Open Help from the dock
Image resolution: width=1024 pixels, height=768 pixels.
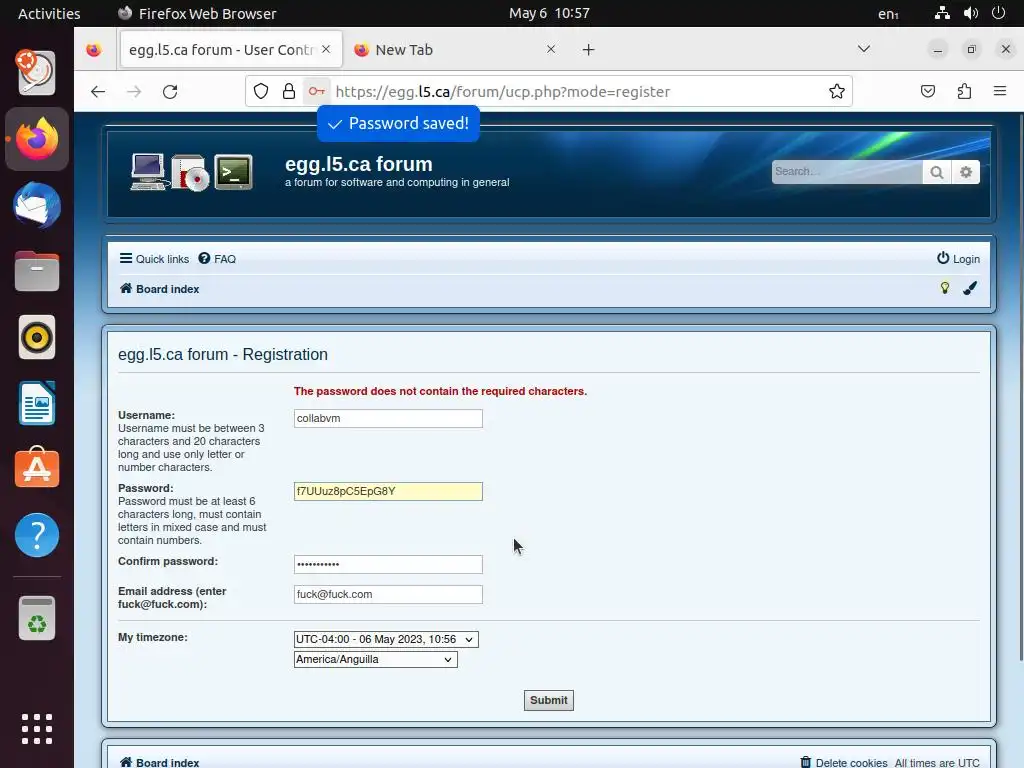click(x=37, y=535)
